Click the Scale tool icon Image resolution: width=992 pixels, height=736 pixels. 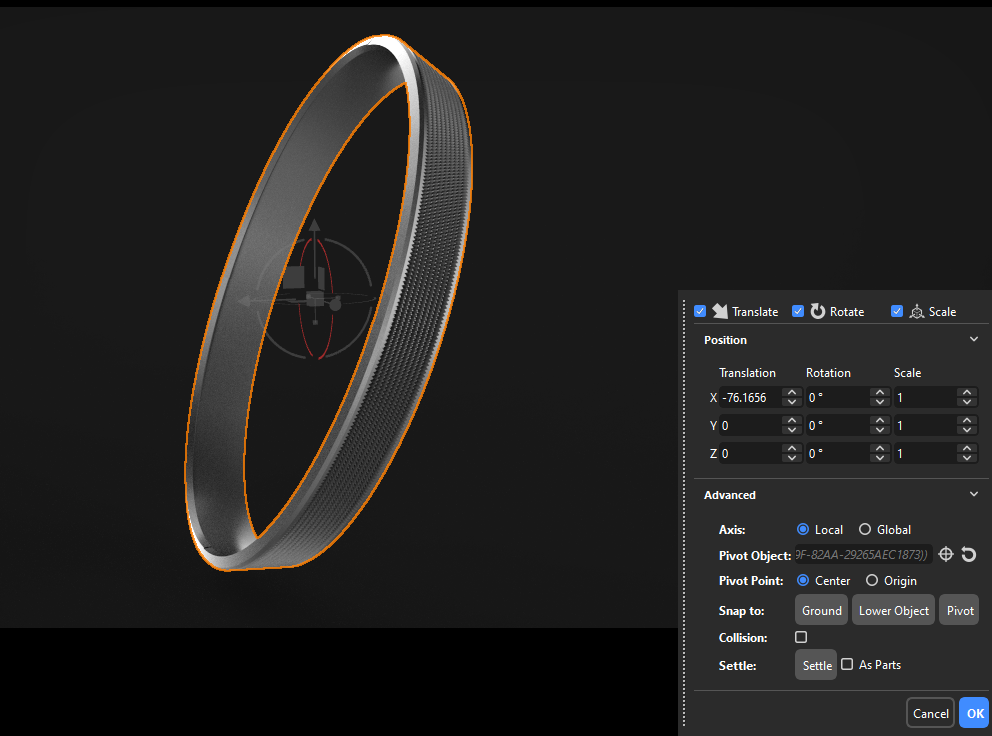pos(917,311)
